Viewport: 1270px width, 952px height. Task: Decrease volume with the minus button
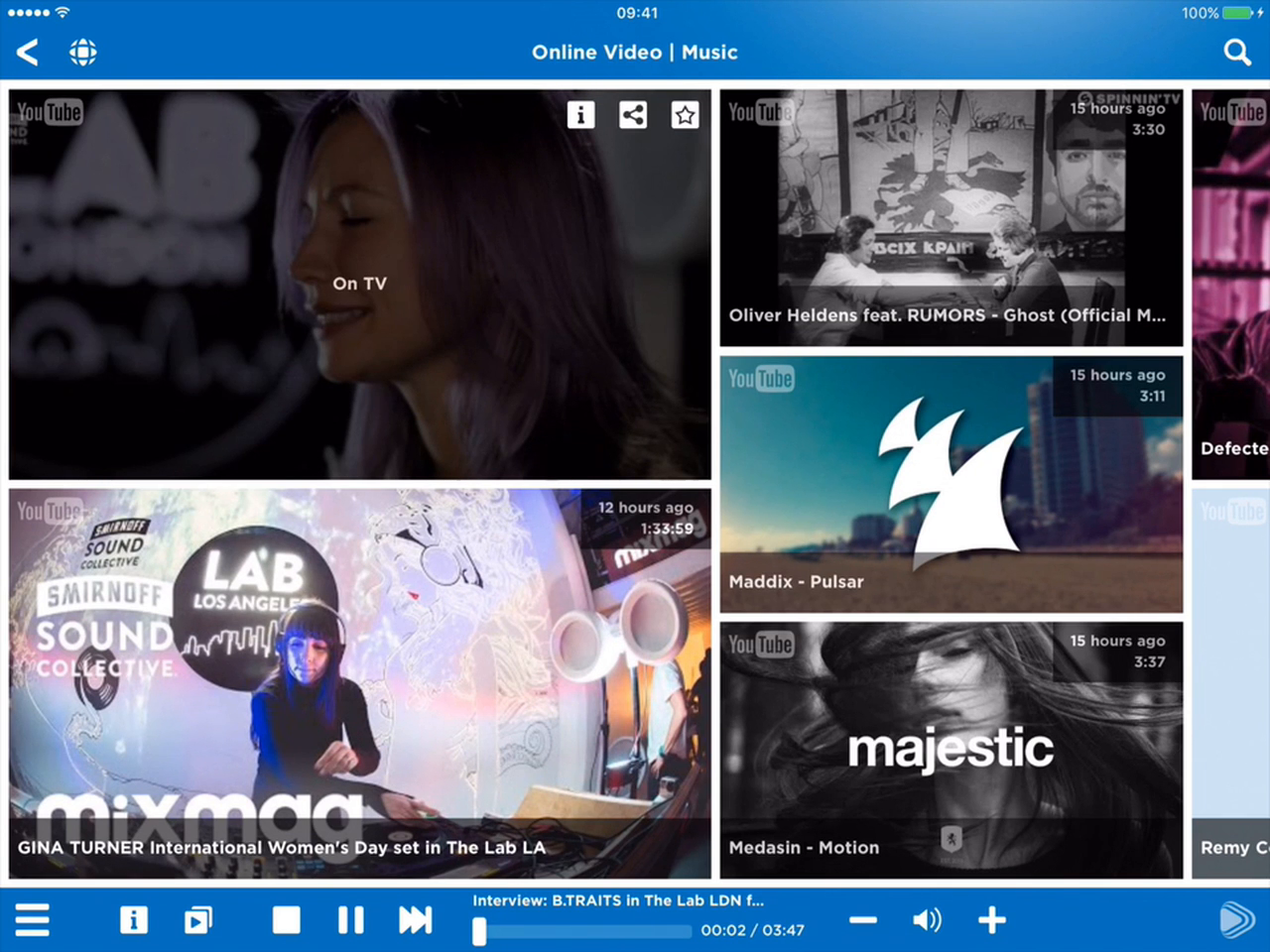(862, 920)
